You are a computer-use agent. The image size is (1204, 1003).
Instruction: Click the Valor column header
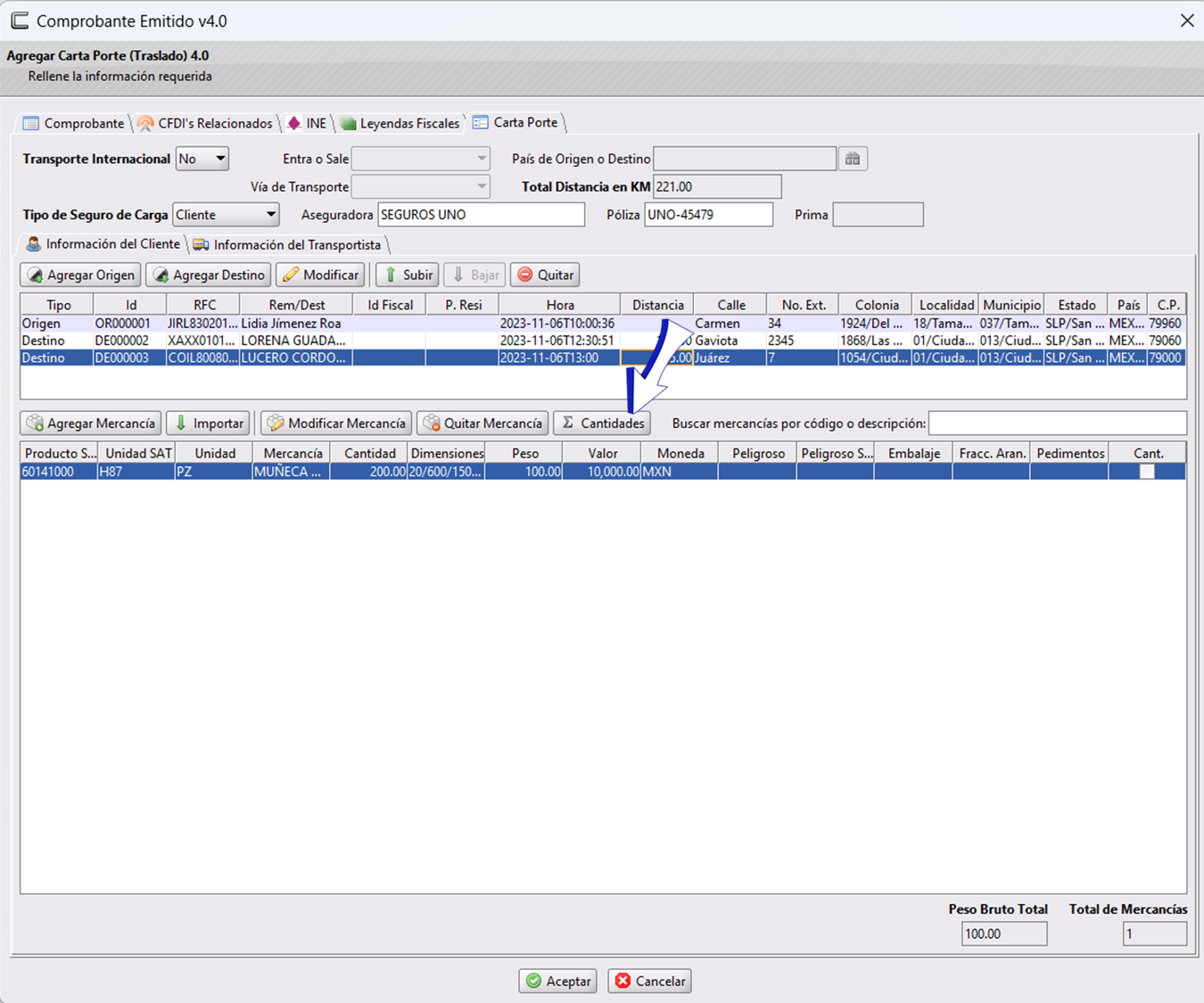coord(602,453)
